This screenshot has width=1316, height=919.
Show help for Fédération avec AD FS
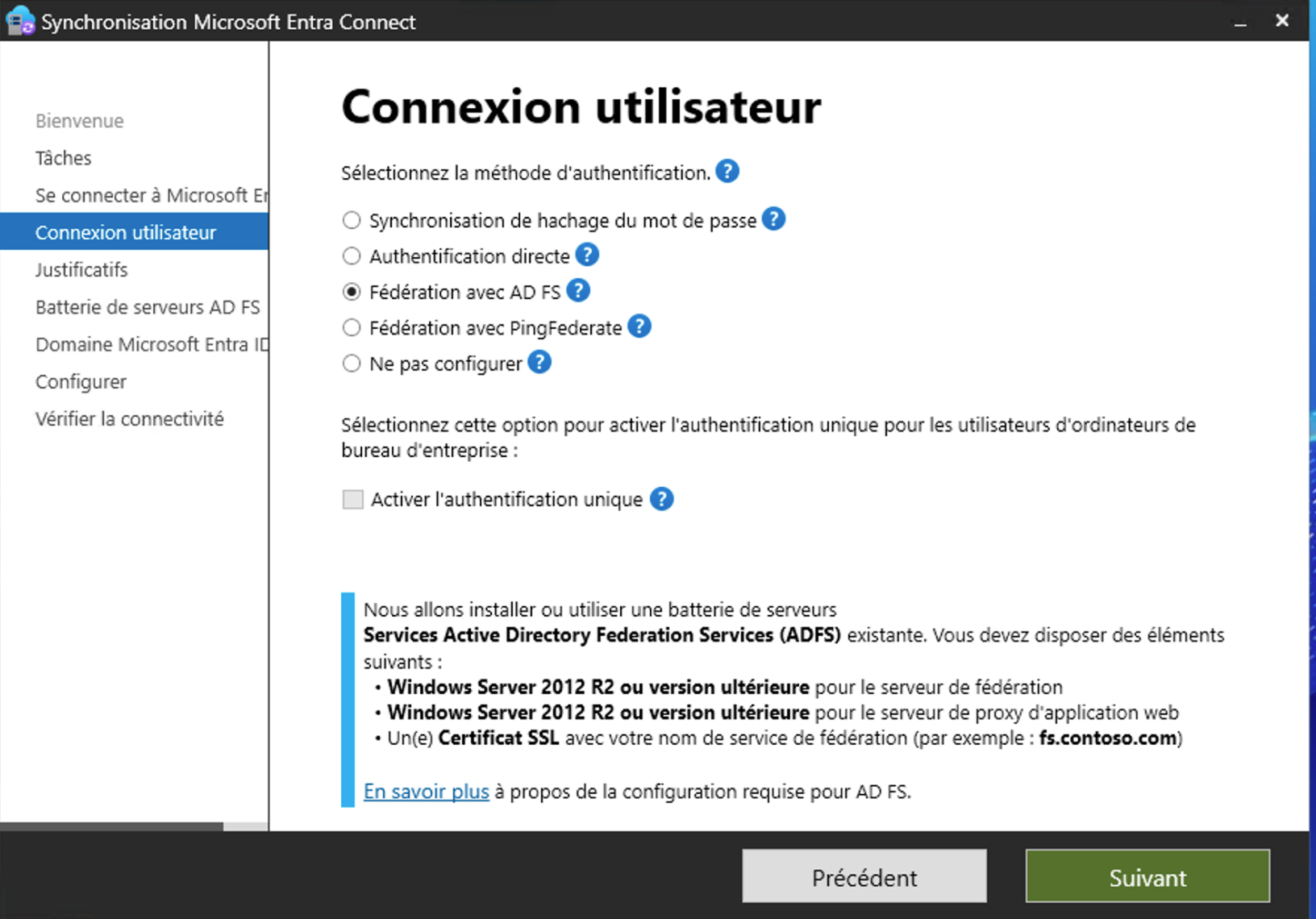tap(578, 291)
